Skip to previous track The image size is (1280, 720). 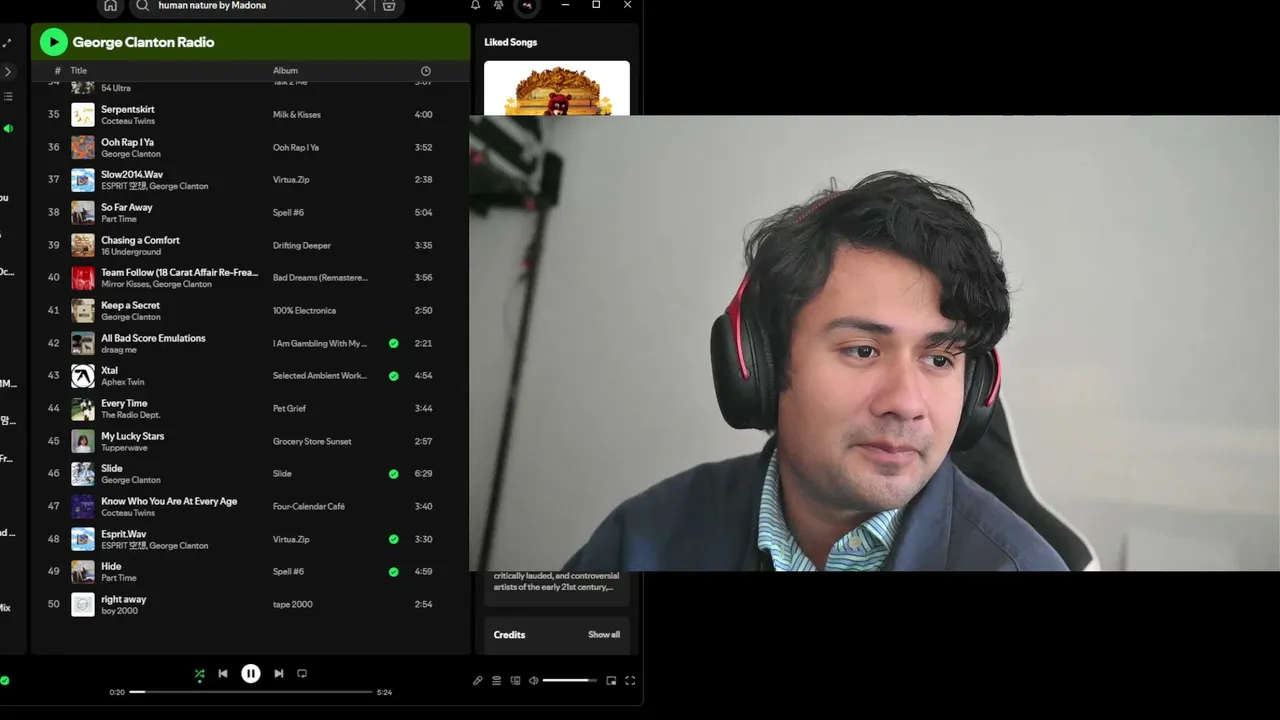tap(223, 674)
